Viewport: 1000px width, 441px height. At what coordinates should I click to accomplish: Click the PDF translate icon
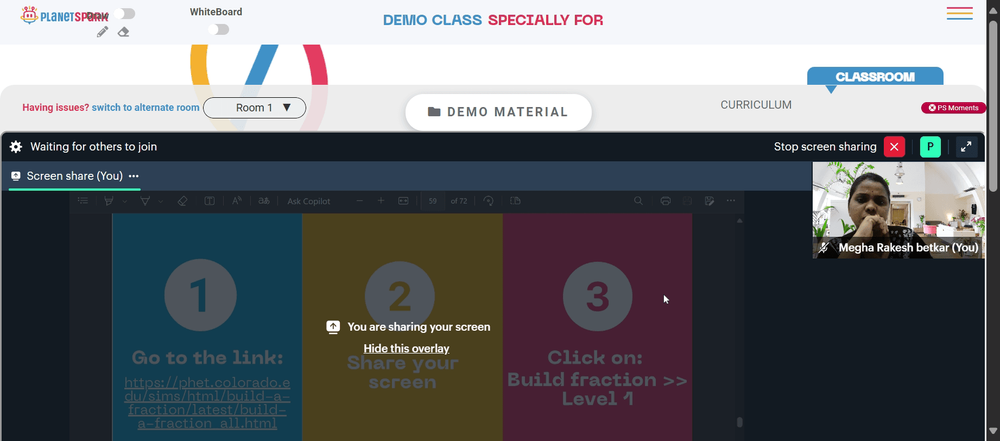[x=263, y=200]
